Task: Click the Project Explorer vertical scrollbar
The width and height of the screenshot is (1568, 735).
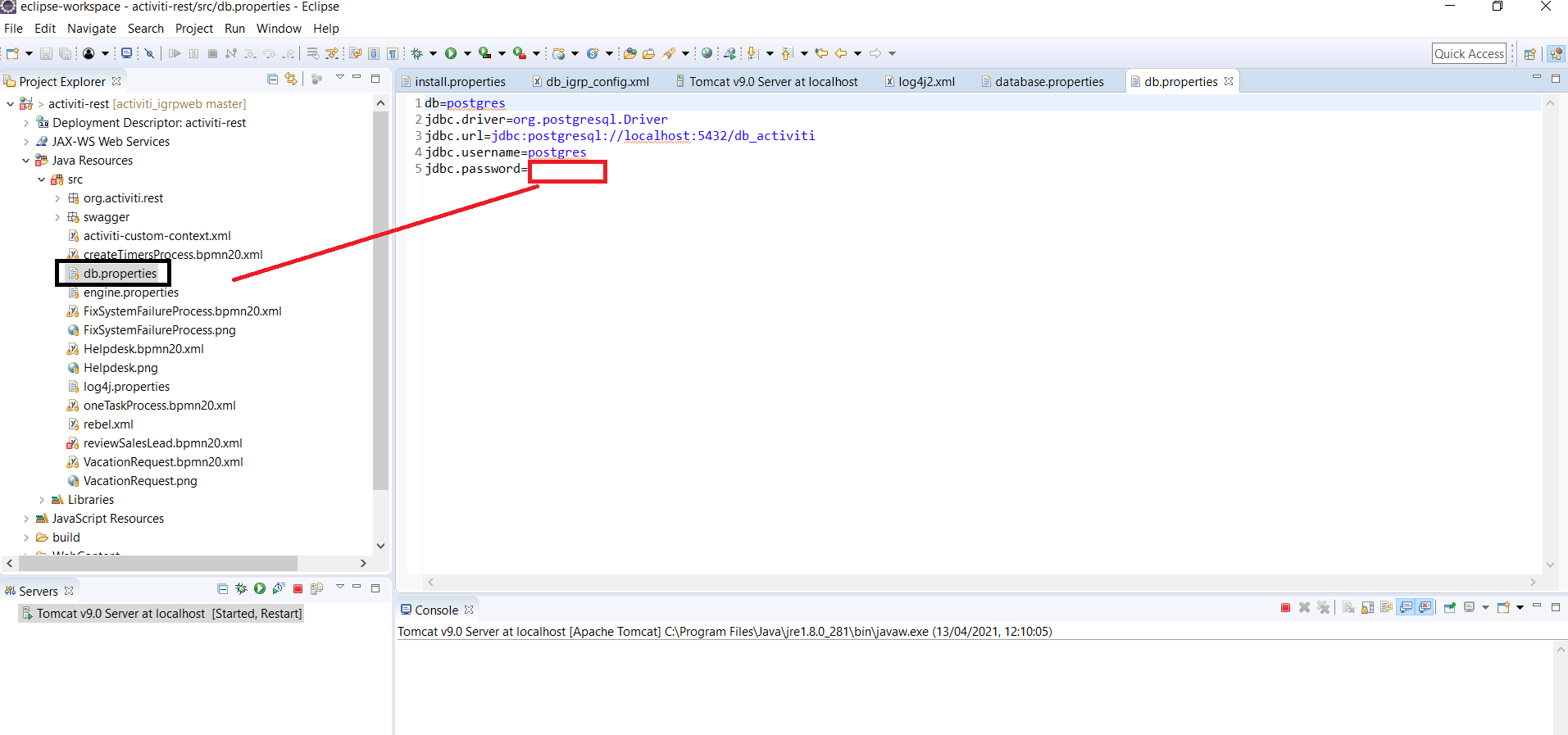Action: [x=380, y=299]
